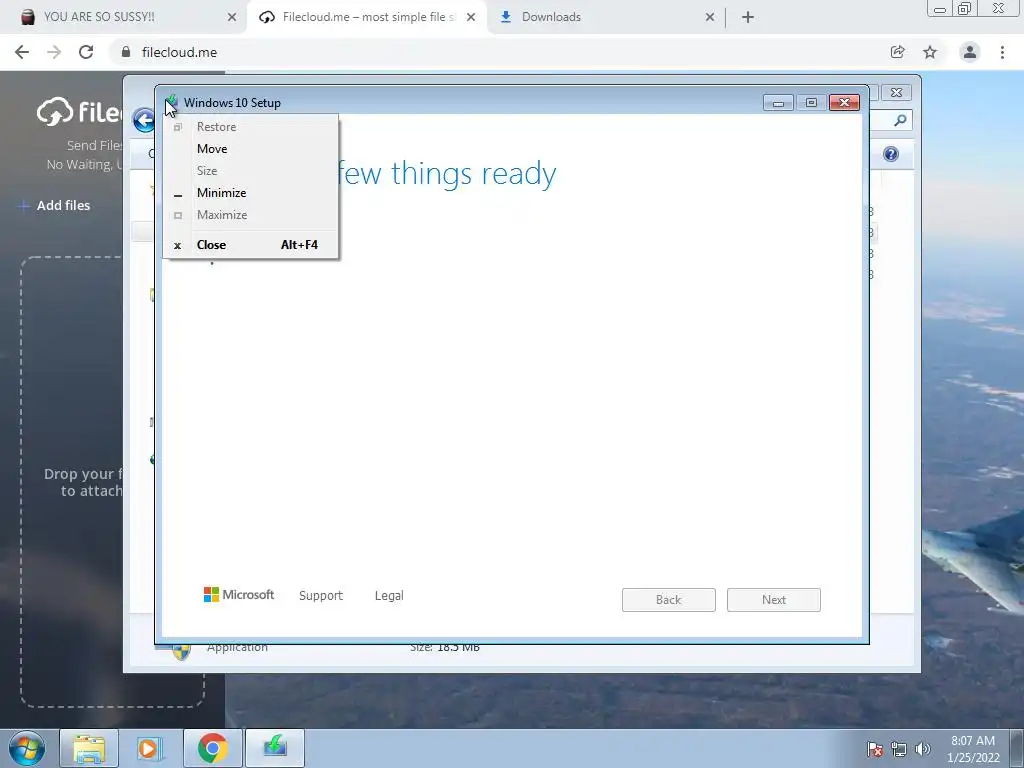Open File Explorer from taskbar
Image resolution: width=1024 pixels, height=768 pixels.
click(89, 748)
